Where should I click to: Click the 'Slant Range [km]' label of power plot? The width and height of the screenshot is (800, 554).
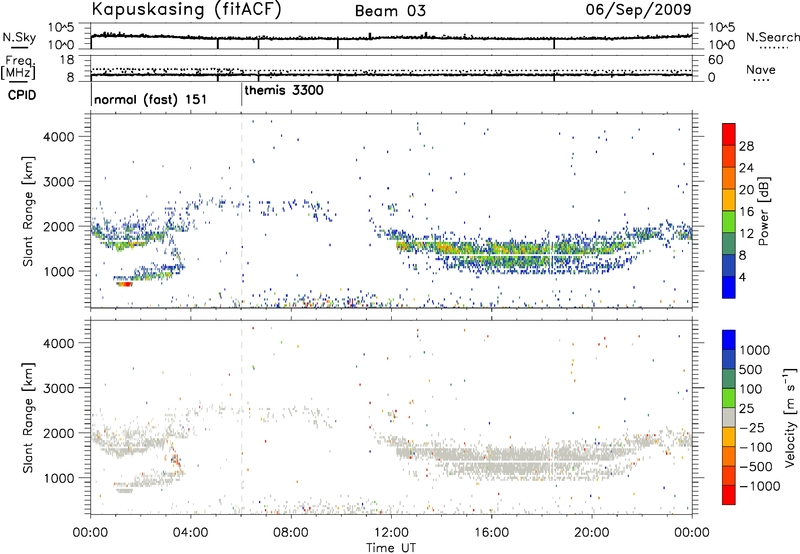28,211
